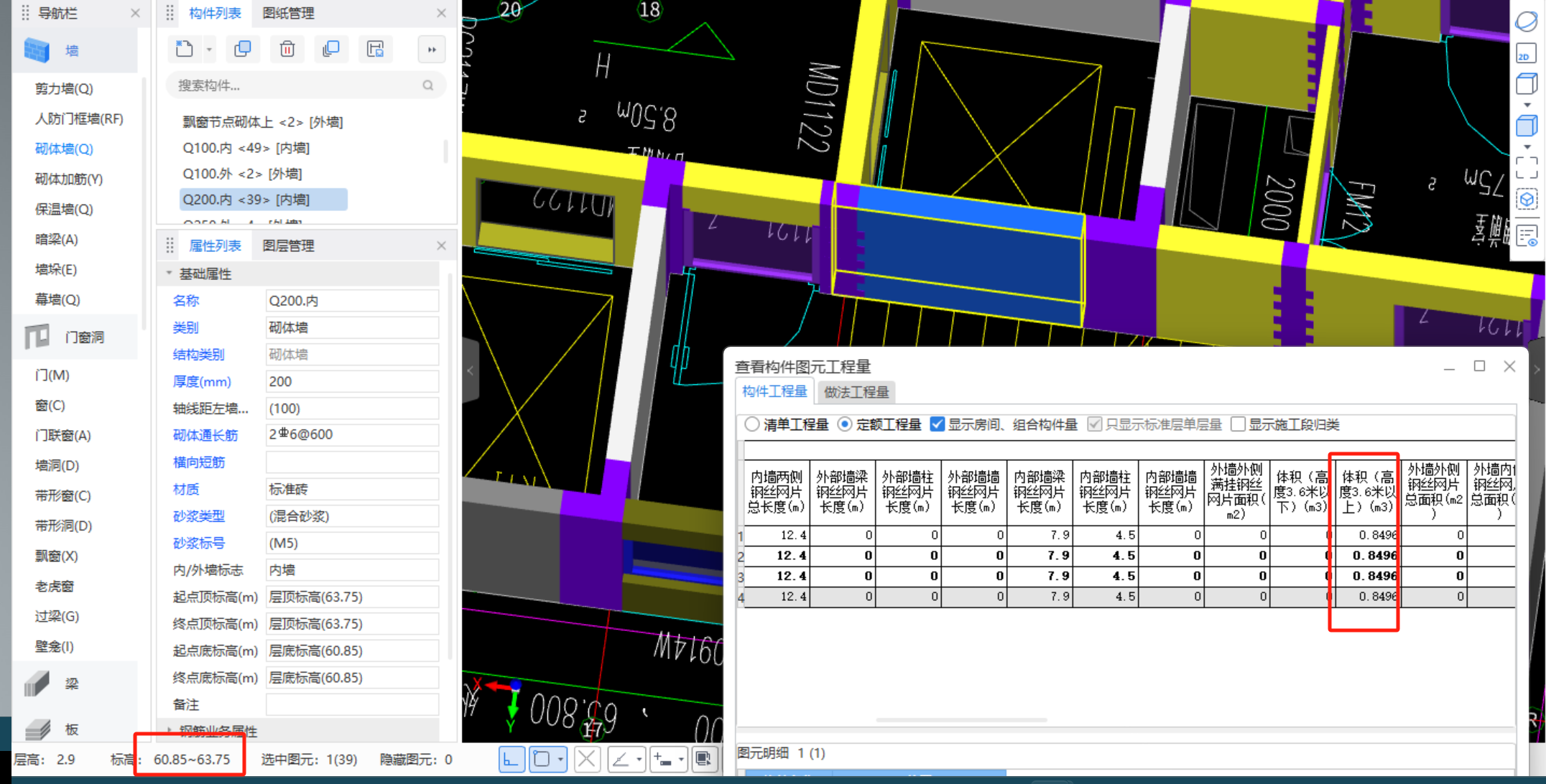1546x784 pixels.
Task: Collapse the 基础属性 section
Action: point(169,274)
